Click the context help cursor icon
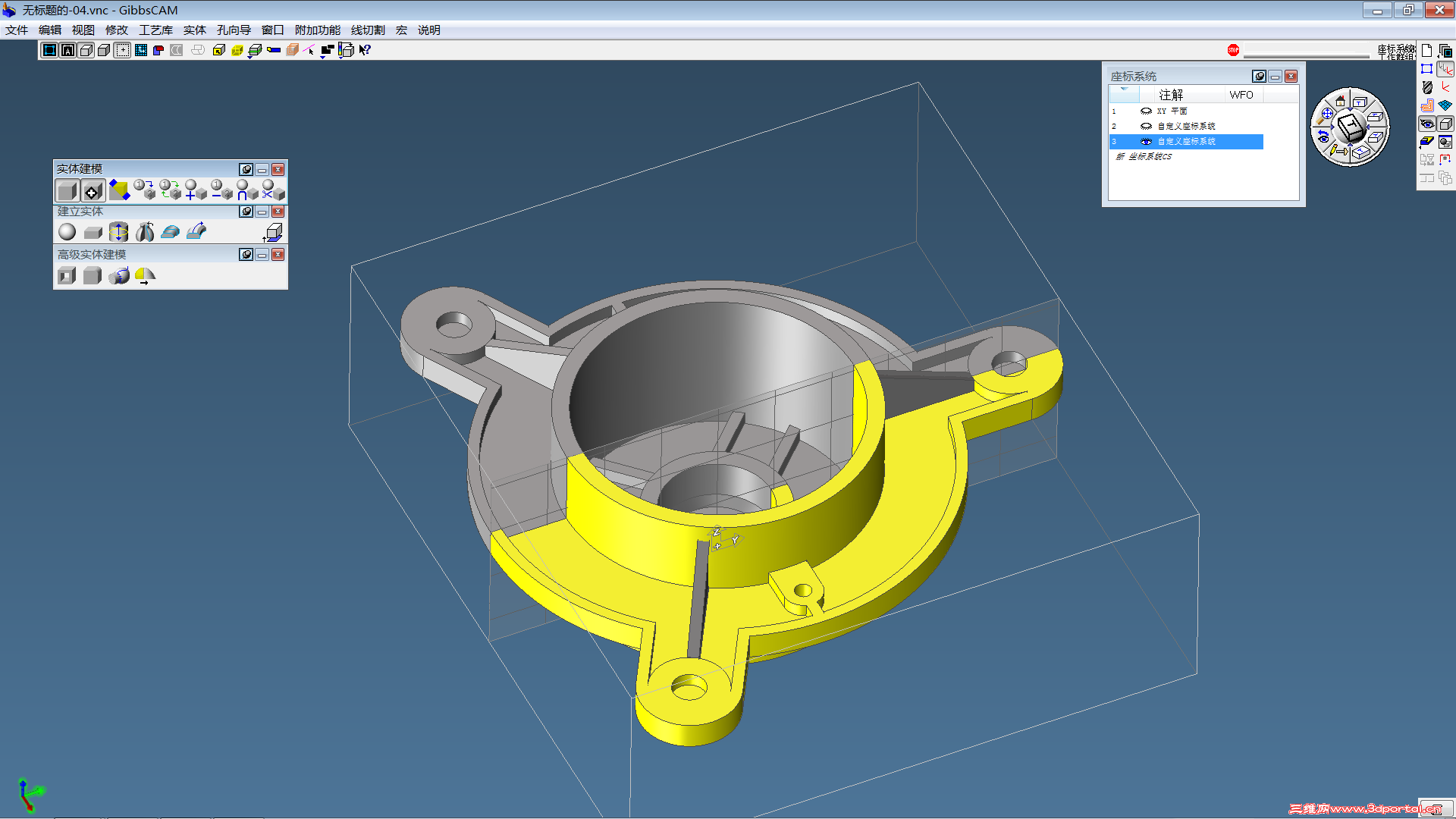 point(365,50)
